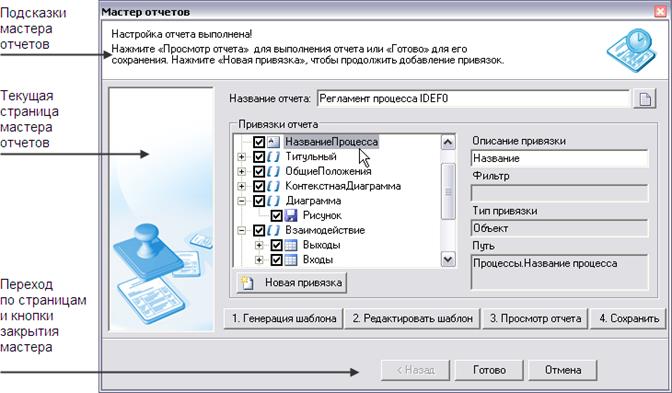Click 4. Сохранить button
Screen dimensions: 672x393
628,319
